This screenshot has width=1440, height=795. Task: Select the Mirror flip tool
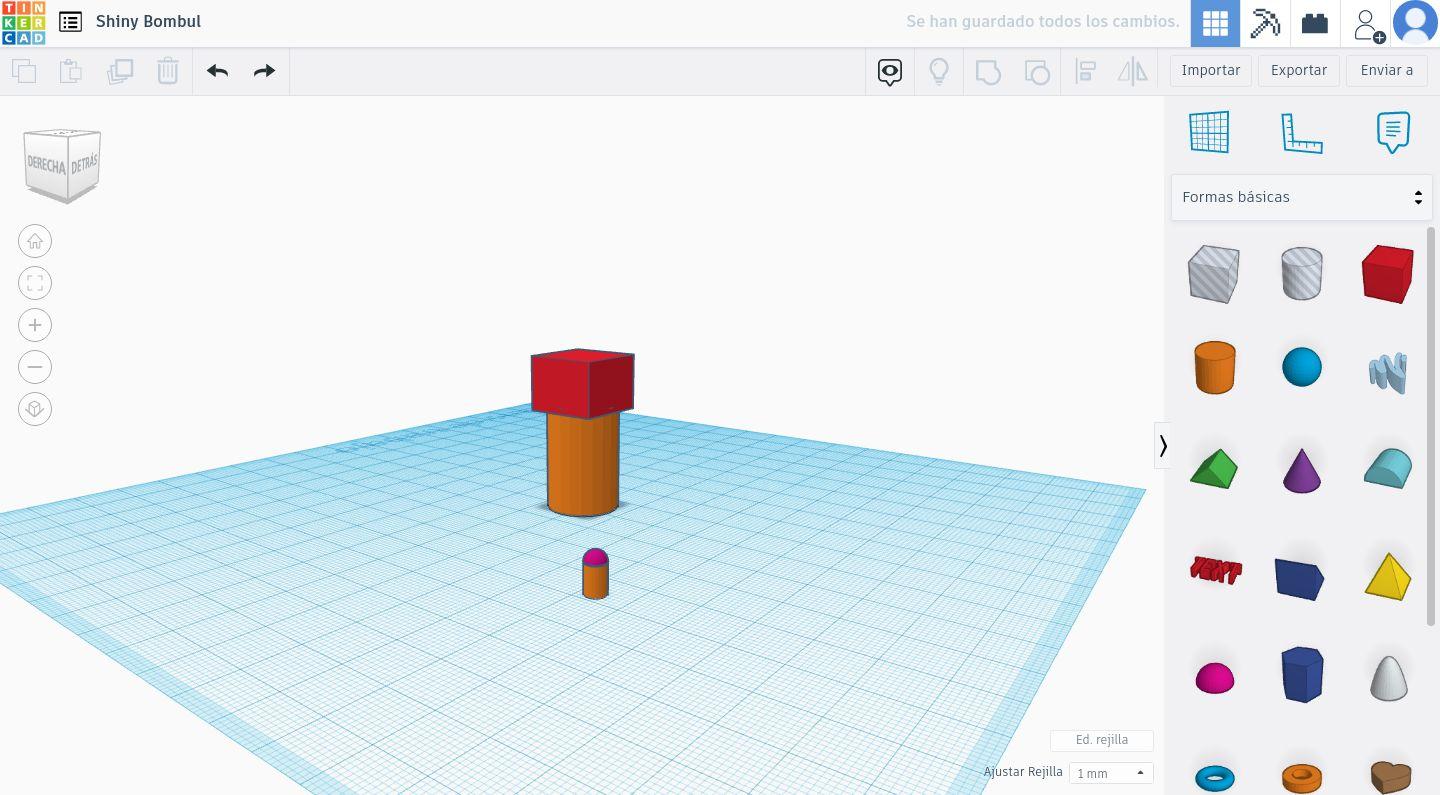tap(1133, 71)
